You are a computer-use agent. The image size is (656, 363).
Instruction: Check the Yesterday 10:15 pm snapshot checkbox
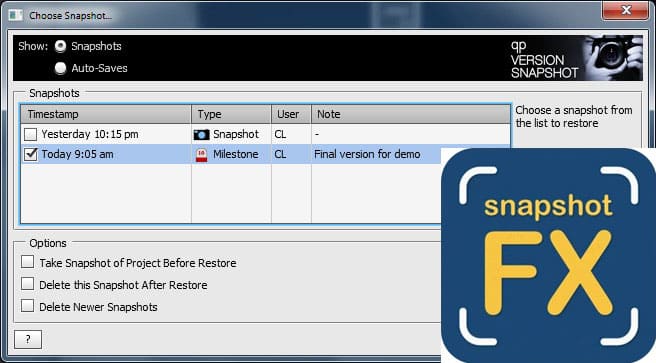31,134
